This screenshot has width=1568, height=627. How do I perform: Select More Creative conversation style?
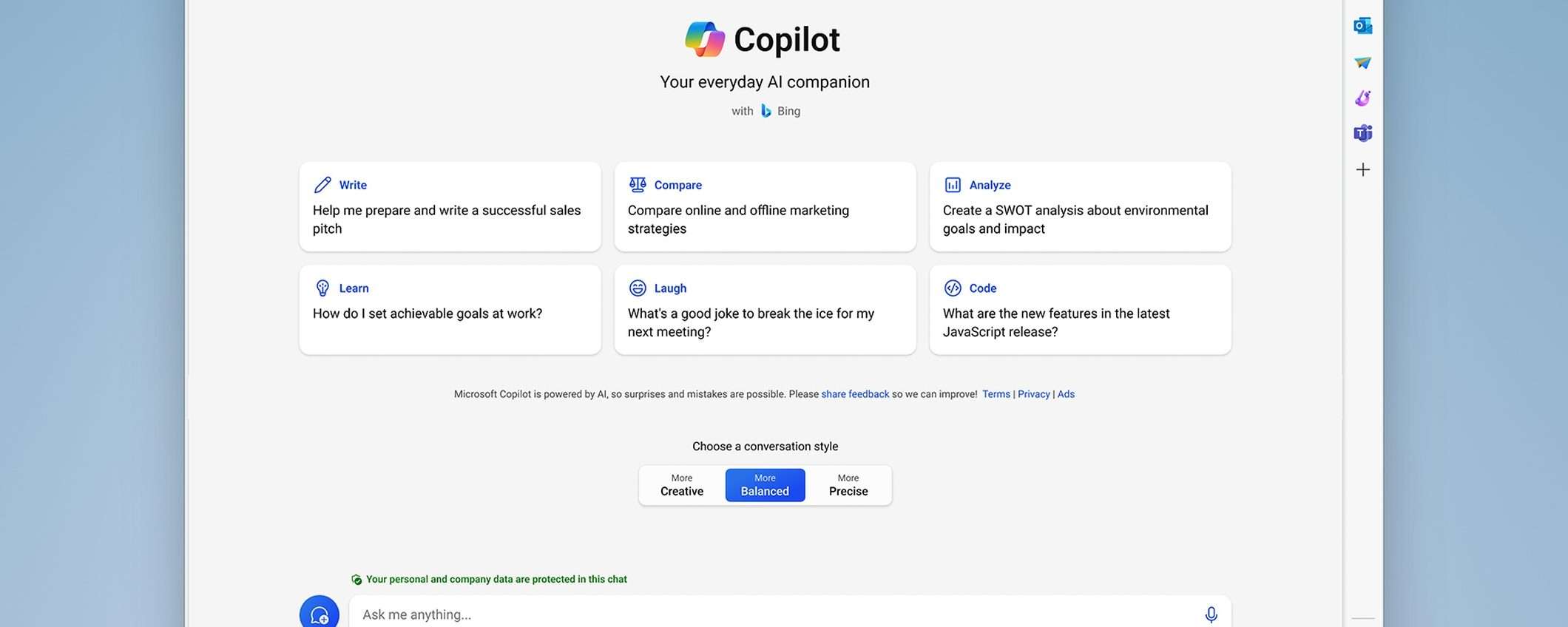(x=682, y=485)
